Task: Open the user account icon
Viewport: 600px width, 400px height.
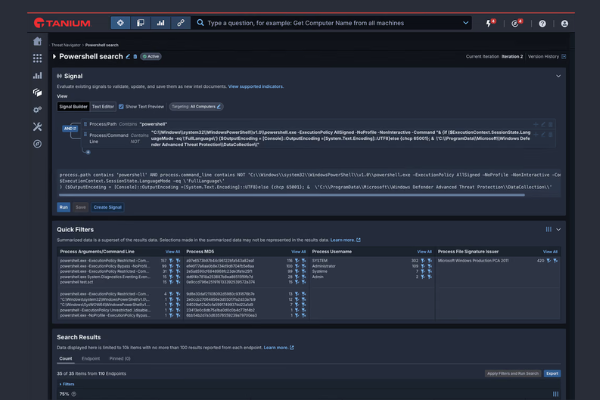Action: click(x=564, y=24)
